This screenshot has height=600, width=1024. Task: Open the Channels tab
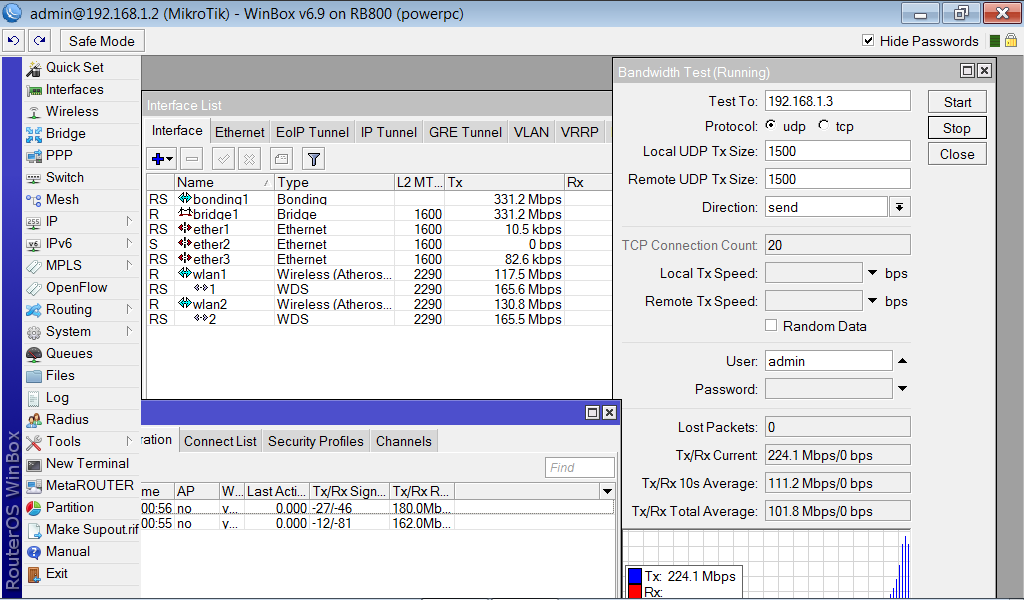coord(404,441)
